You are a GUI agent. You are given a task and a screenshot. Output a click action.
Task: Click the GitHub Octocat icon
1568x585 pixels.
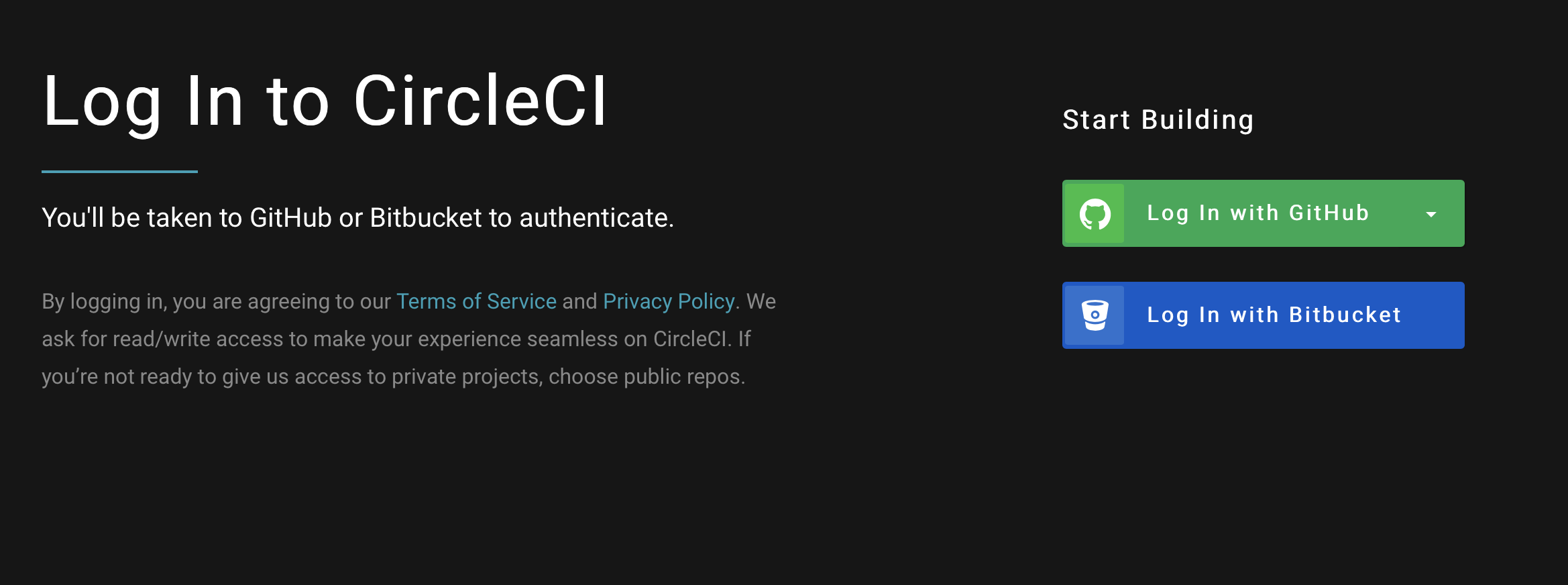click(1095, 214)
